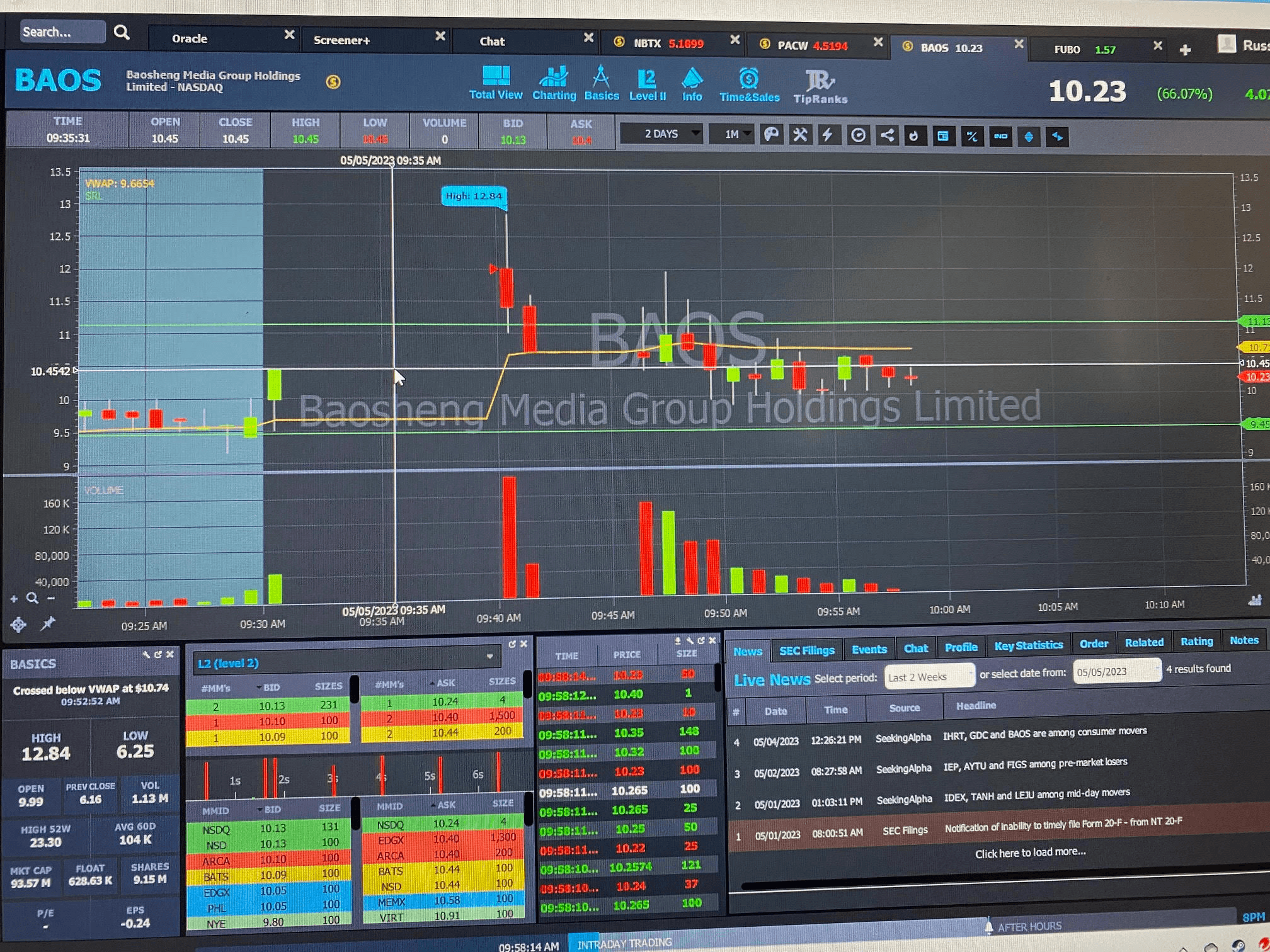Toggle the IND indicators button
This screenshot has height=952, width=1270.
click(1000, 137)
